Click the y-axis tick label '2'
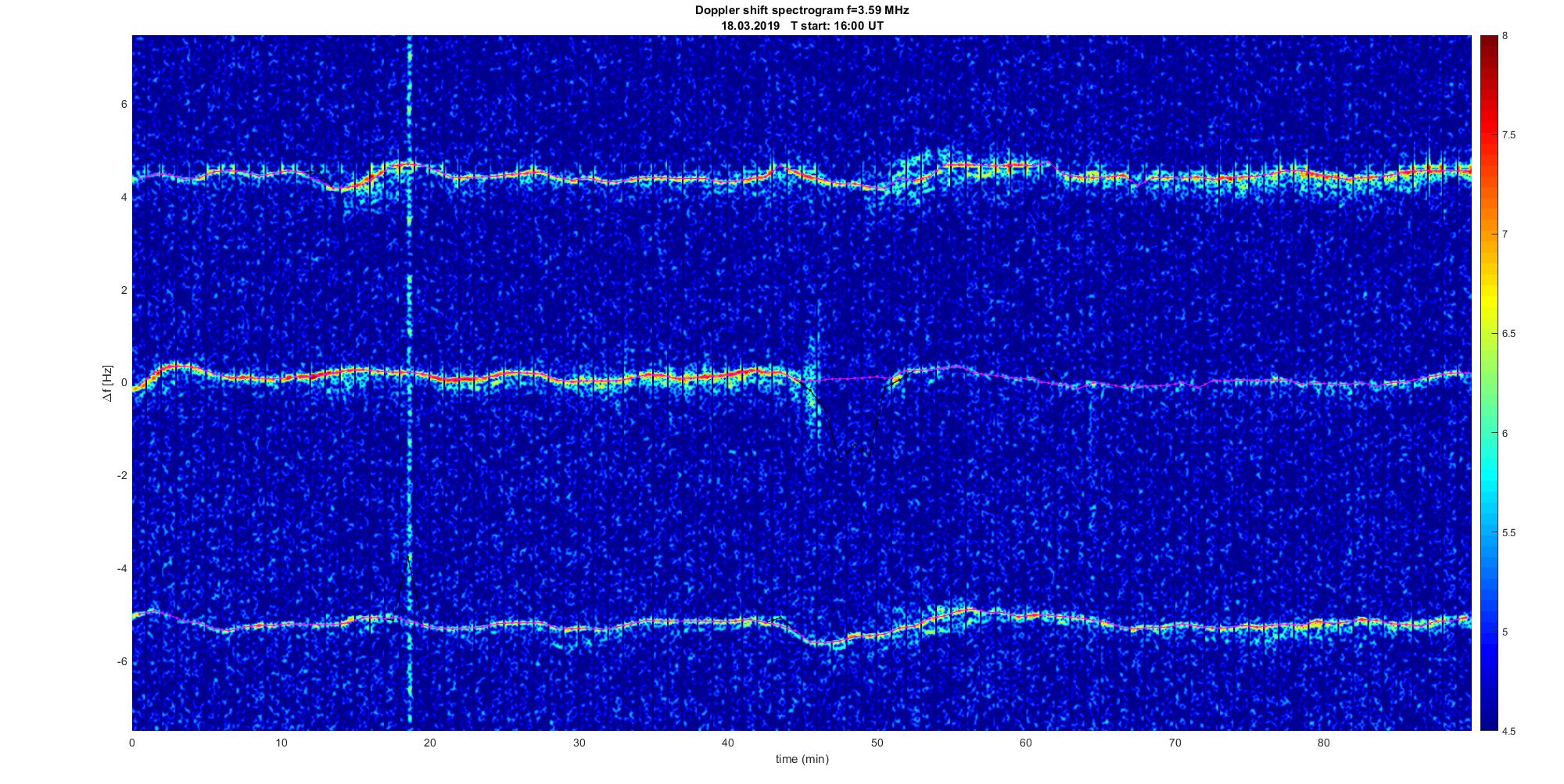1564x784 pixels. 124,290
